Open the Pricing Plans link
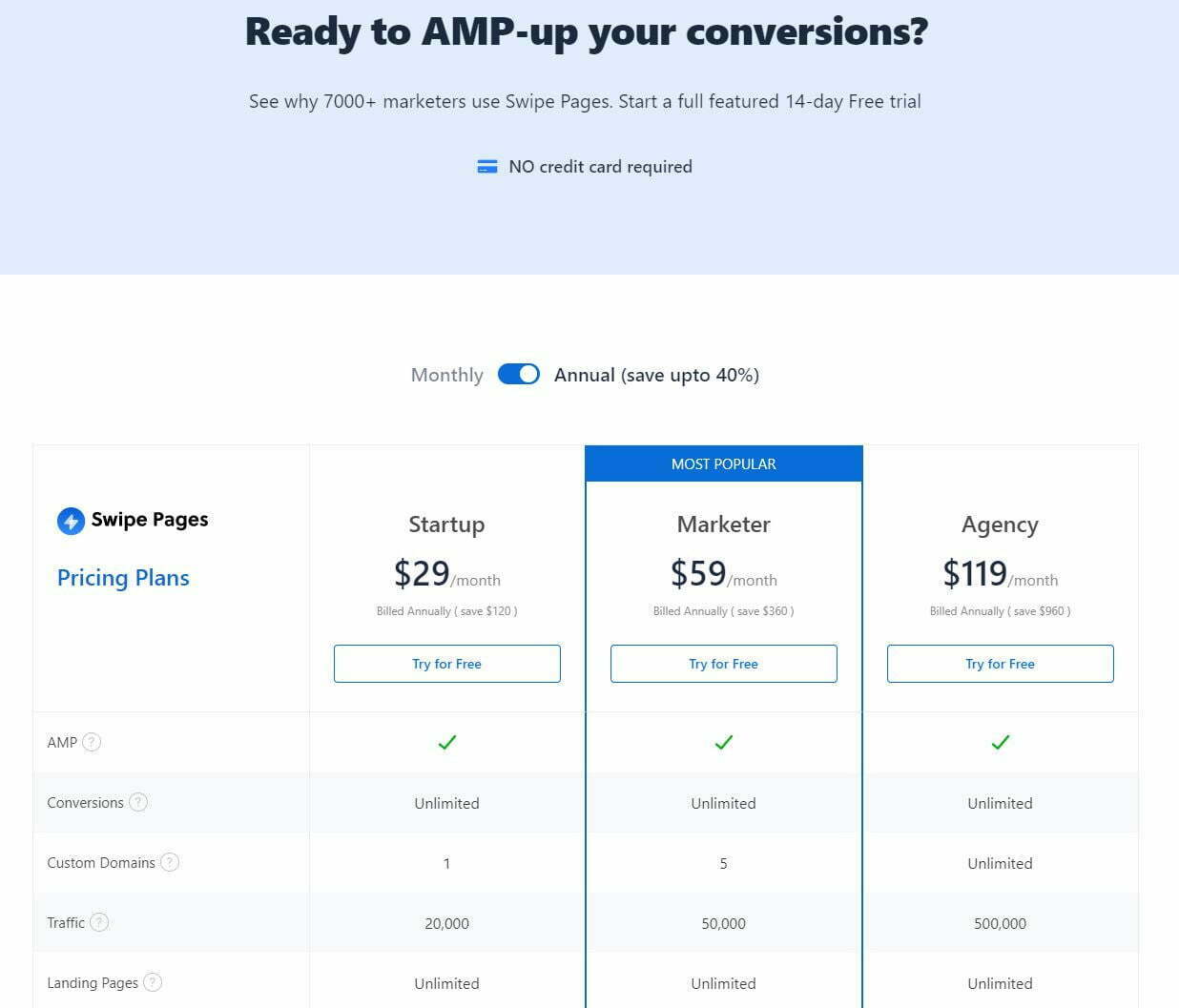The image size is (1179, 1008). 123,578
